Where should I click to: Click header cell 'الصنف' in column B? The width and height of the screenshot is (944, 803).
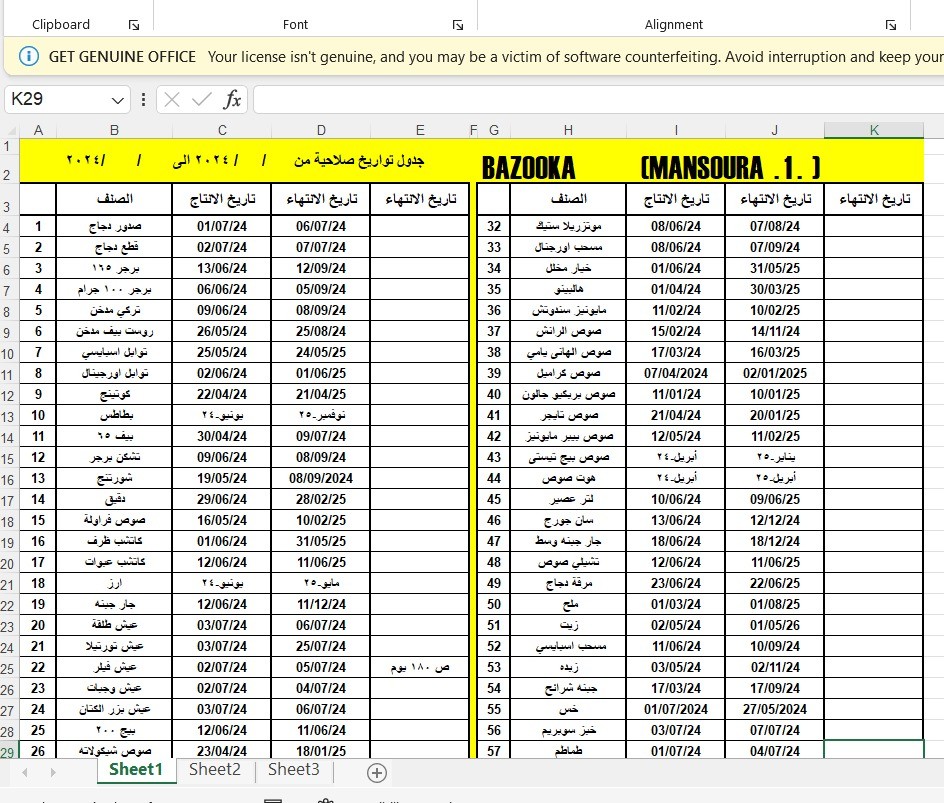pyautogui.click(x=114, y=199)
